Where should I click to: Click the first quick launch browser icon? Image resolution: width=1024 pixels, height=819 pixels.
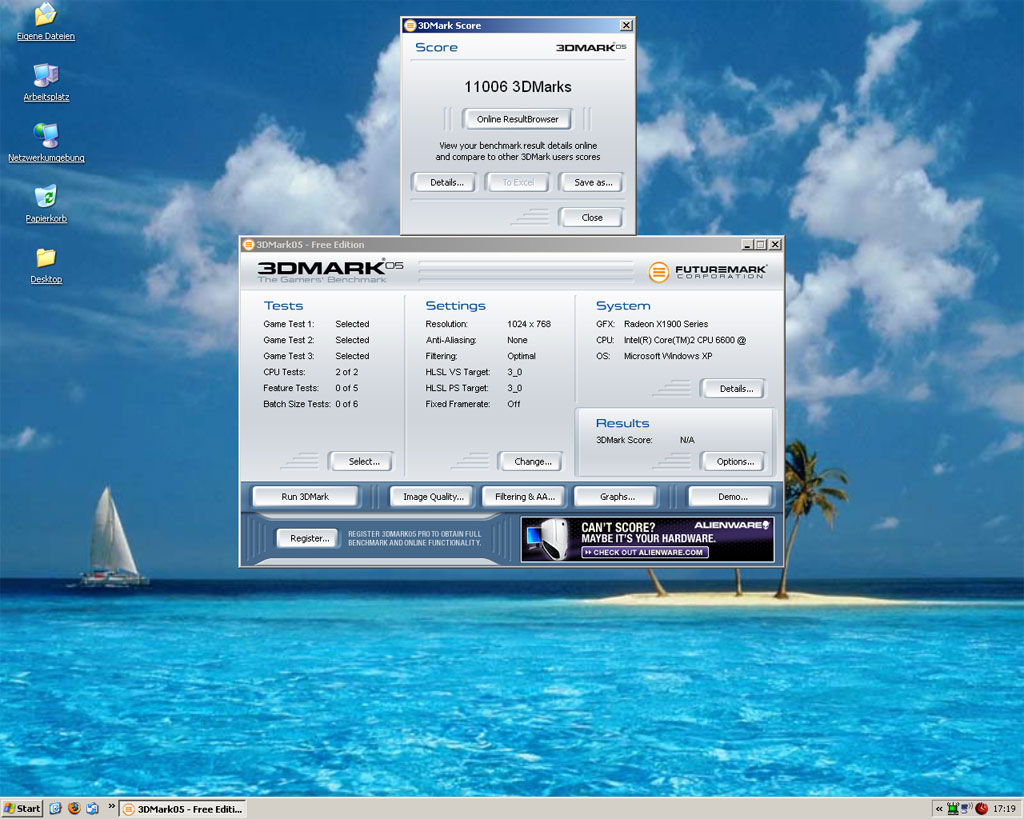(56, 809)
